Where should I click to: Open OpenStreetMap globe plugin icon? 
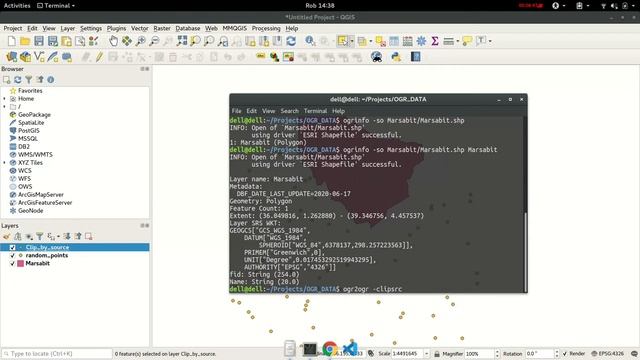(x=376, y=57)
